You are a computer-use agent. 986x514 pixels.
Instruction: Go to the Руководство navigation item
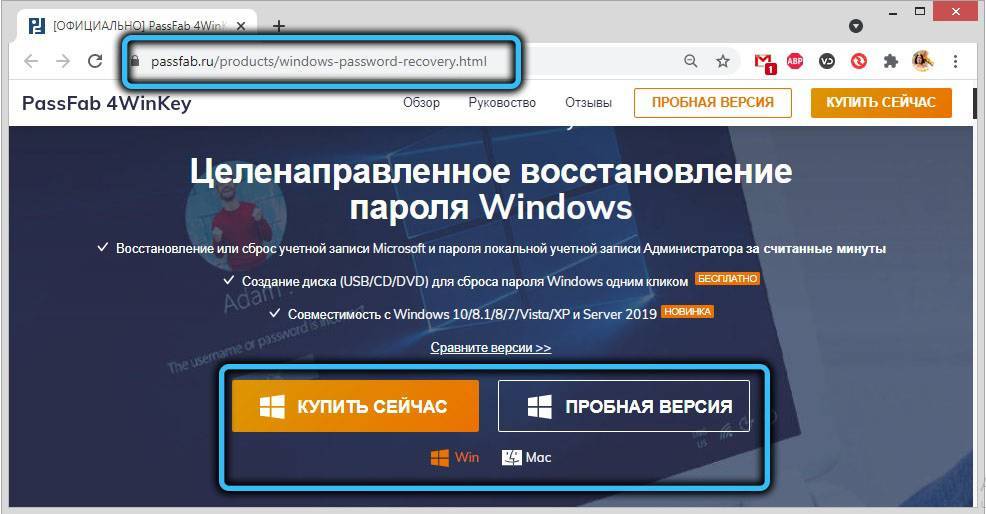502,102
